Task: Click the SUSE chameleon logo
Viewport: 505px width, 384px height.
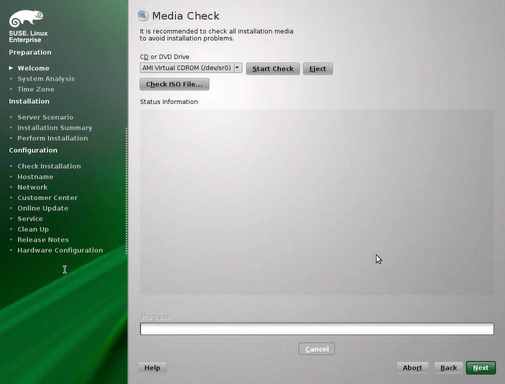Action: pyautogui.click(x=26, y=18)
